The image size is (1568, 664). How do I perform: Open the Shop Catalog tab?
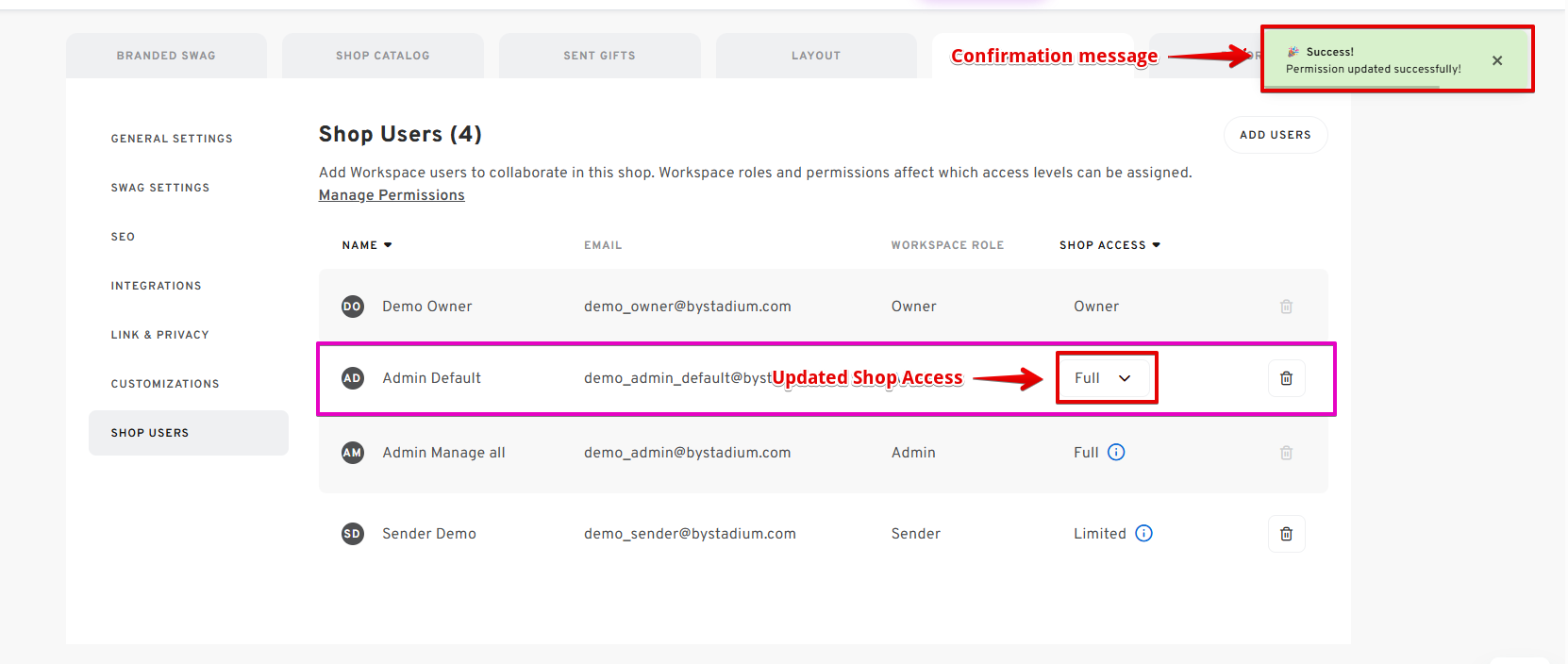382,56
